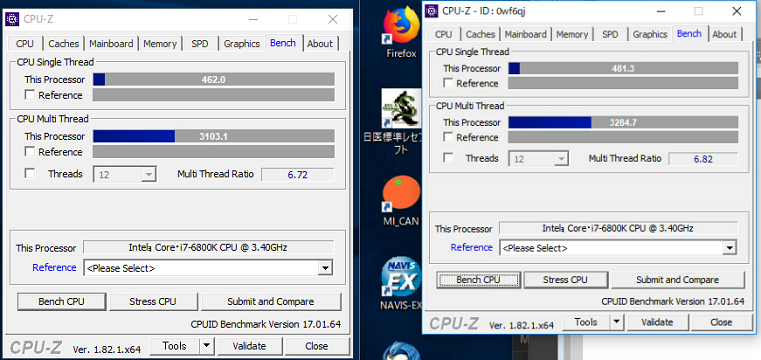Viewport: 761px width, 360px height.
Task: Launch the NAVIS-EX desktop shortcut
Action: (x=401, y=283)
